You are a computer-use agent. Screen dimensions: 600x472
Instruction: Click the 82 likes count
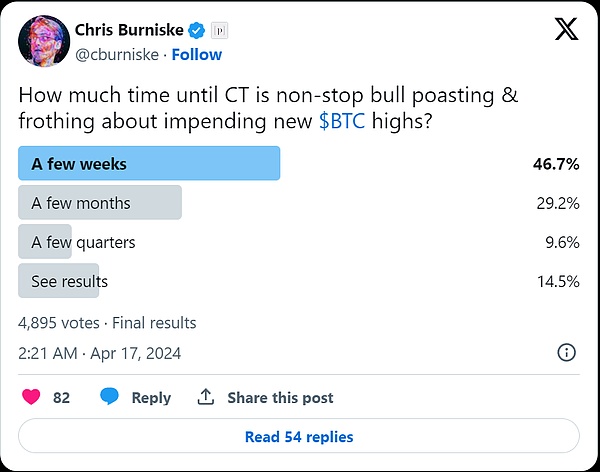point(61,397)
